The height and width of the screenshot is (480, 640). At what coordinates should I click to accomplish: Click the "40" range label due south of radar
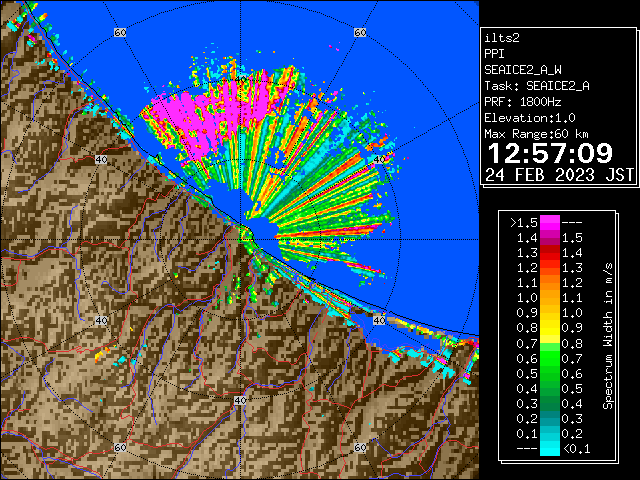coord(240,400)
